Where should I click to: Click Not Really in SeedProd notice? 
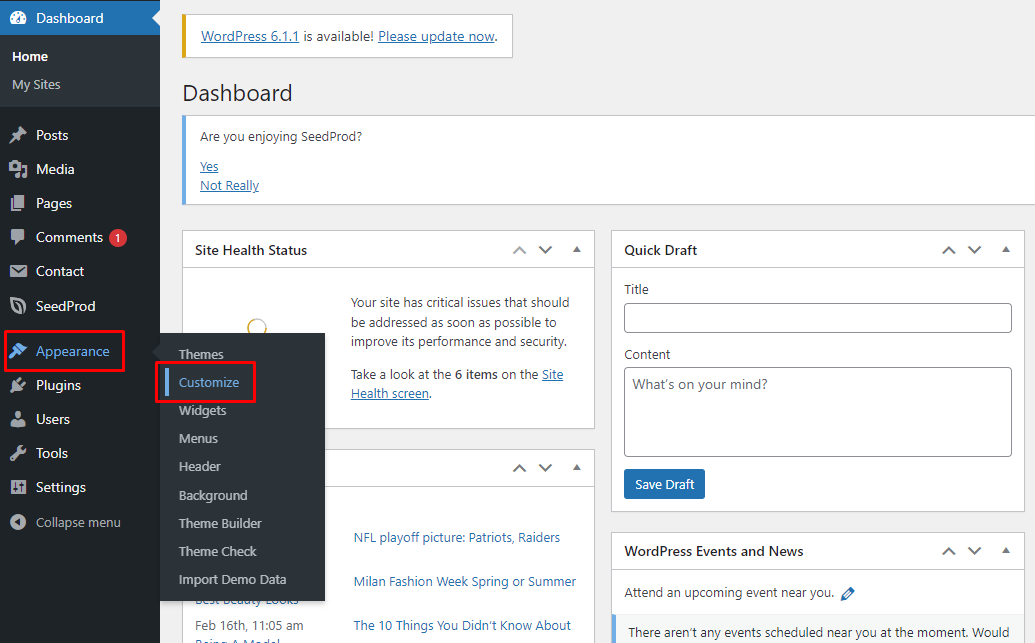(230, 186)
